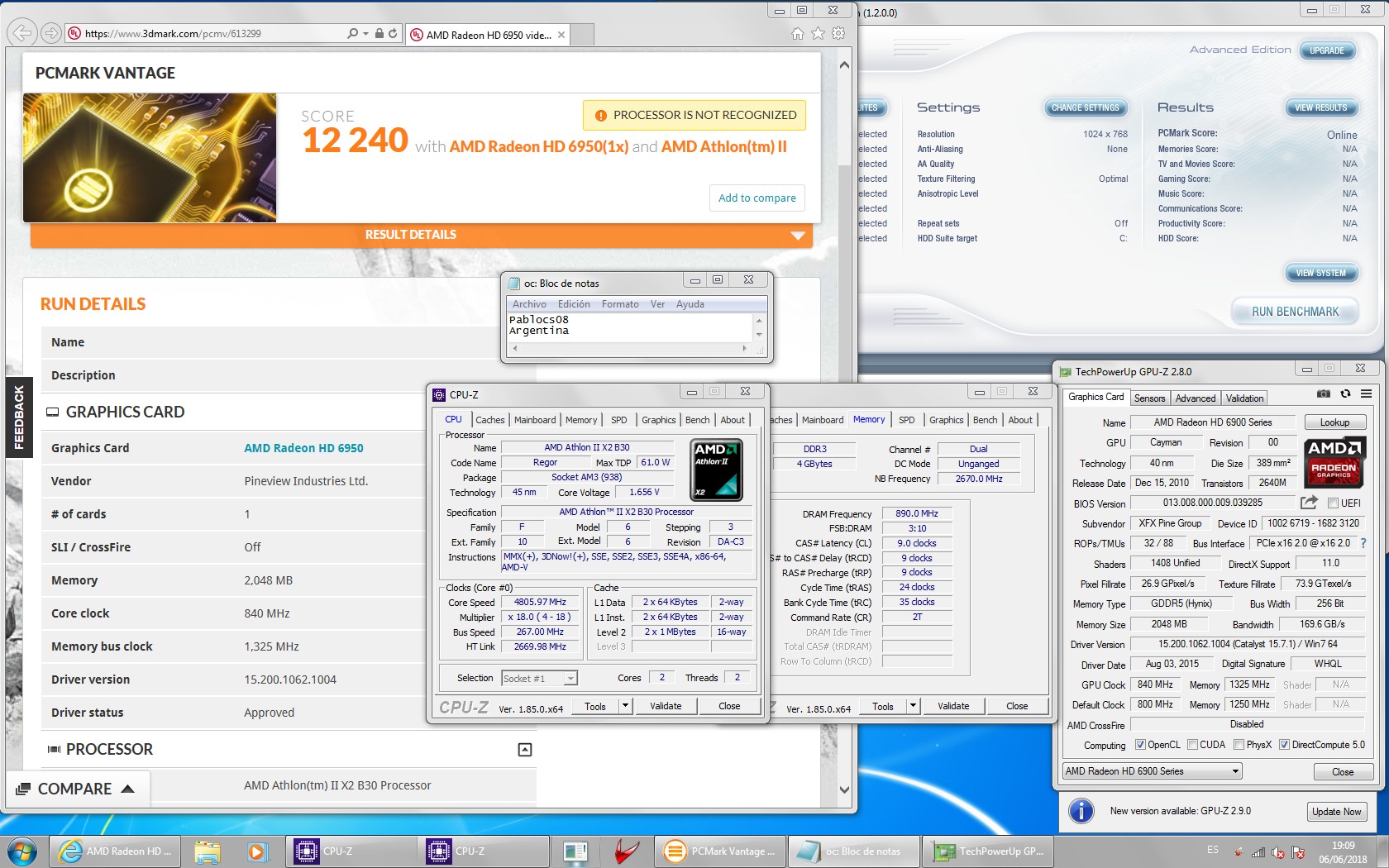Open Tools dropdown arrow in front CPU-Z window
The image size is (1389, 868).
pos(626,706)
